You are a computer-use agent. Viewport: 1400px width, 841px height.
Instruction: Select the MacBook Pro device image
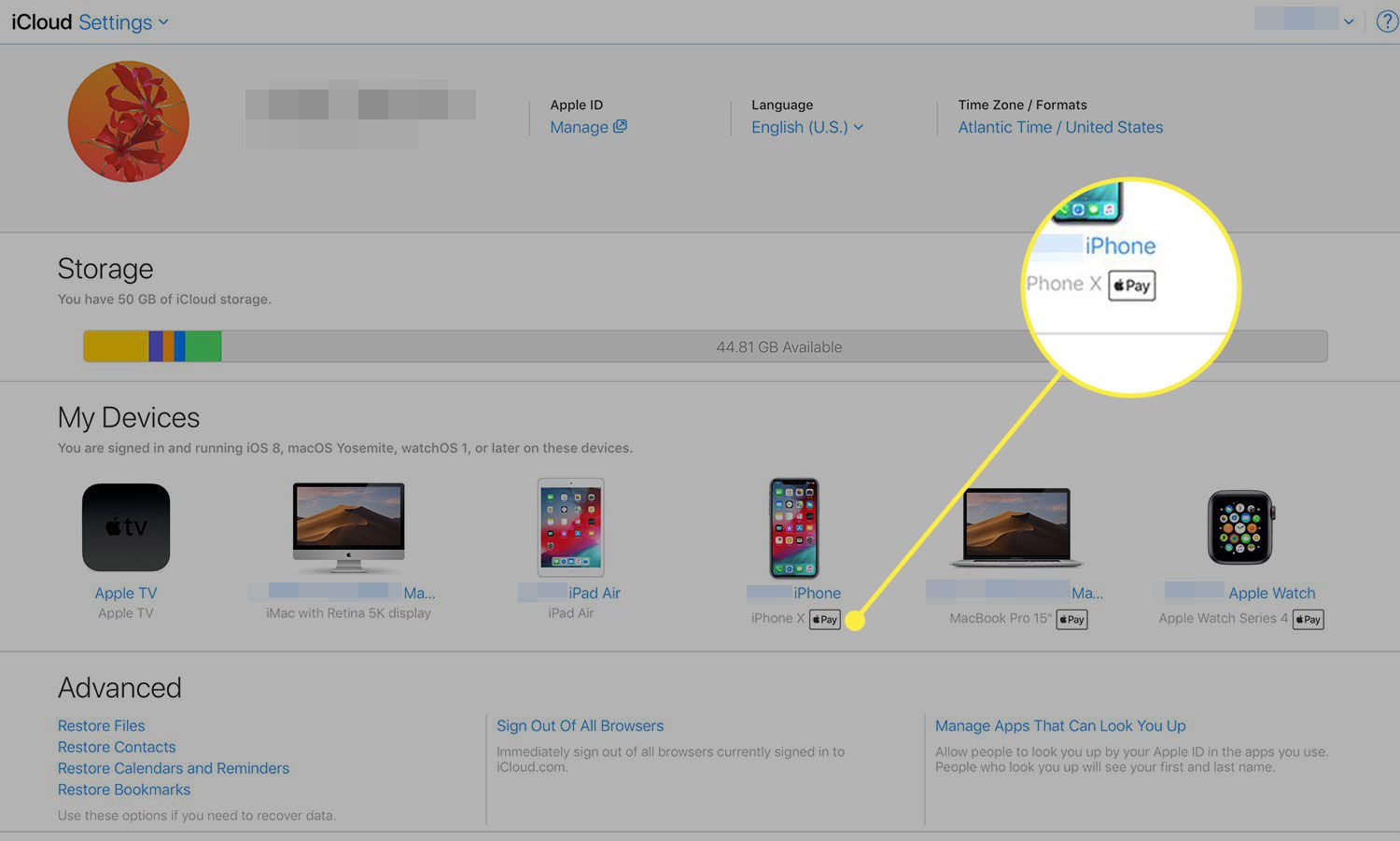point(1016,528)
